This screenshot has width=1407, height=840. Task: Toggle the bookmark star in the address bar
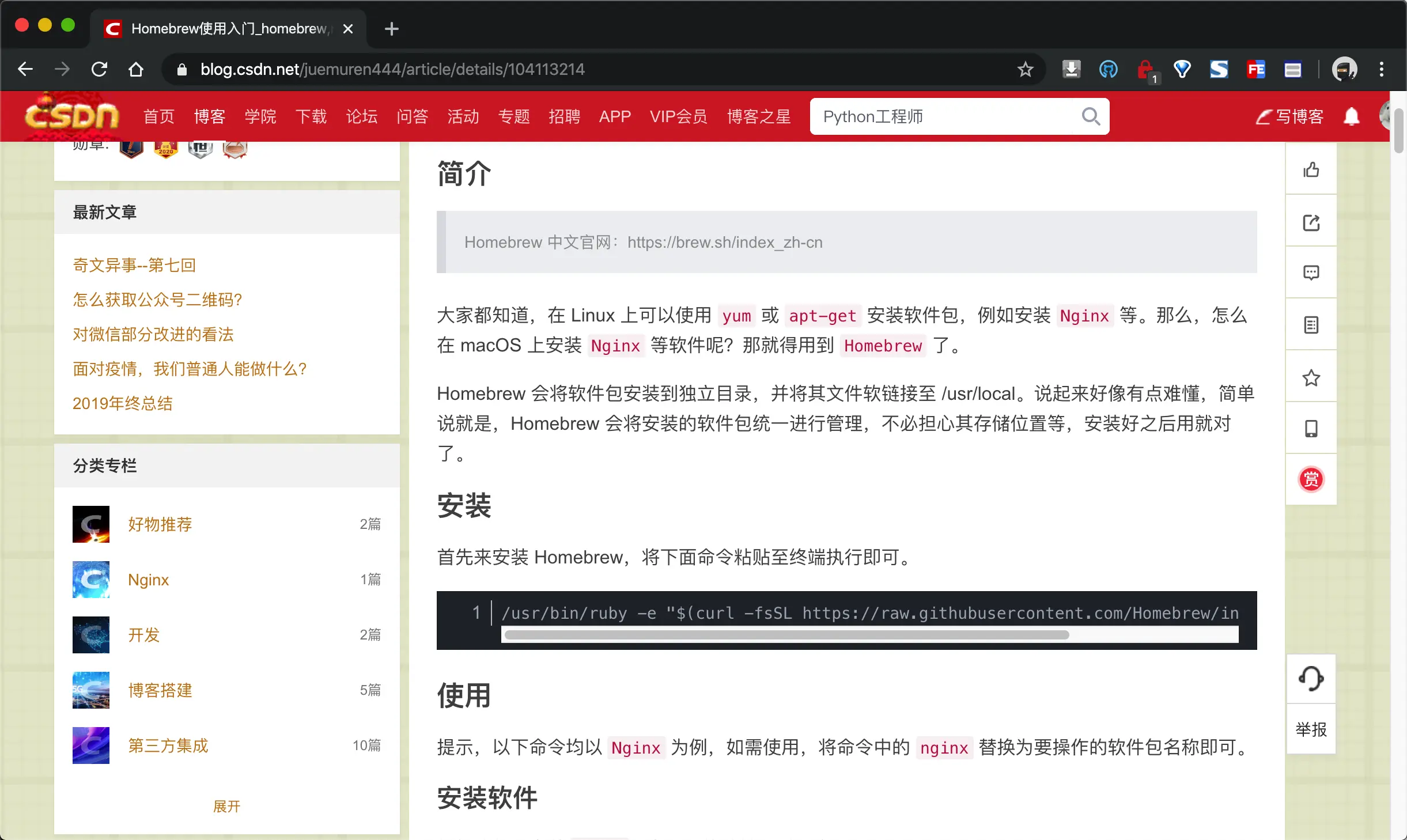1025,69
